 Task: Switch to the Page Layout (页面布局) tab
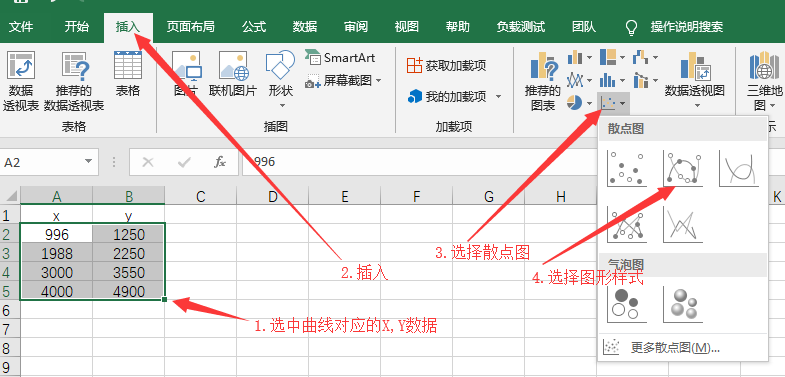(190, 27)
